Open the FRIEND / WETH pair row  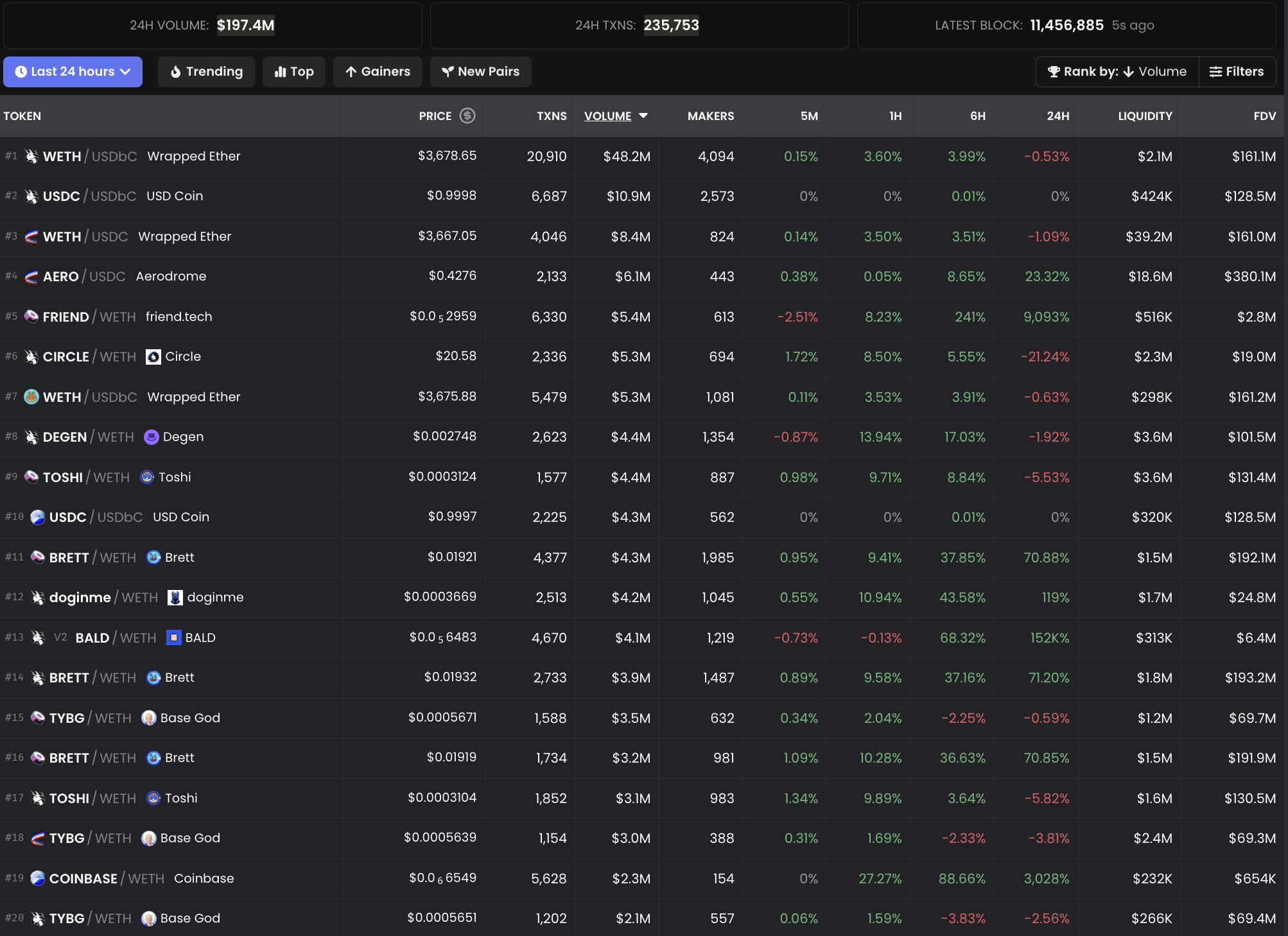(642, 316)
